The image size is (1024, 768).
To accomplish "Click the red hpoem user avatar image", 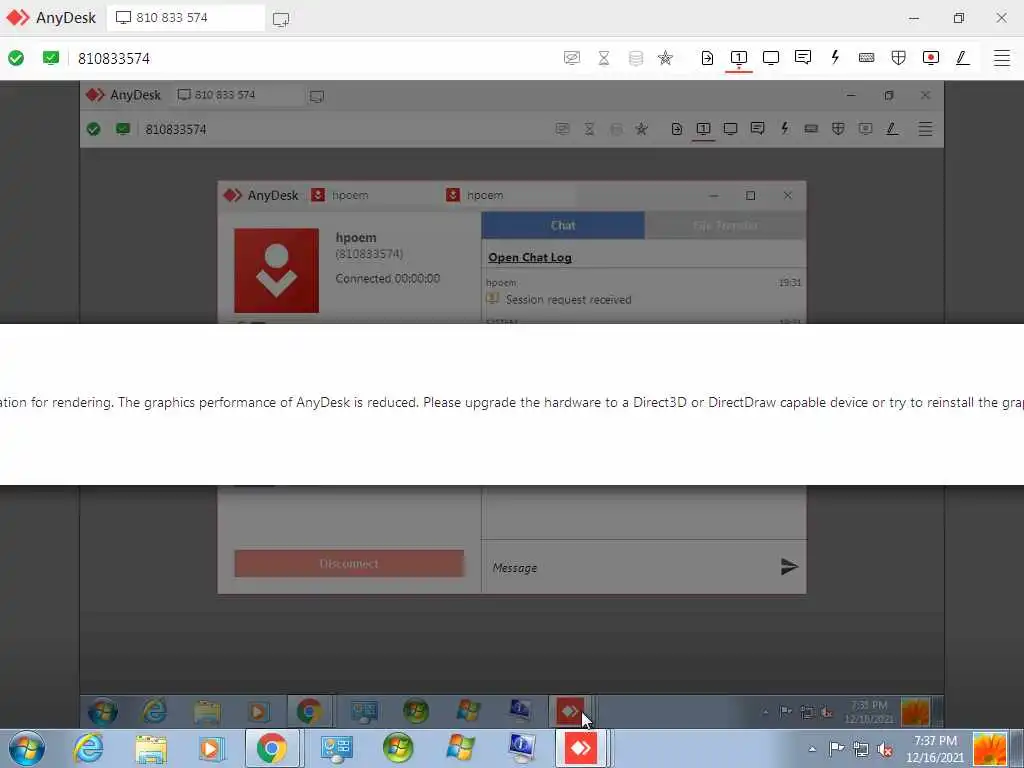I will (x=277, y=270).
